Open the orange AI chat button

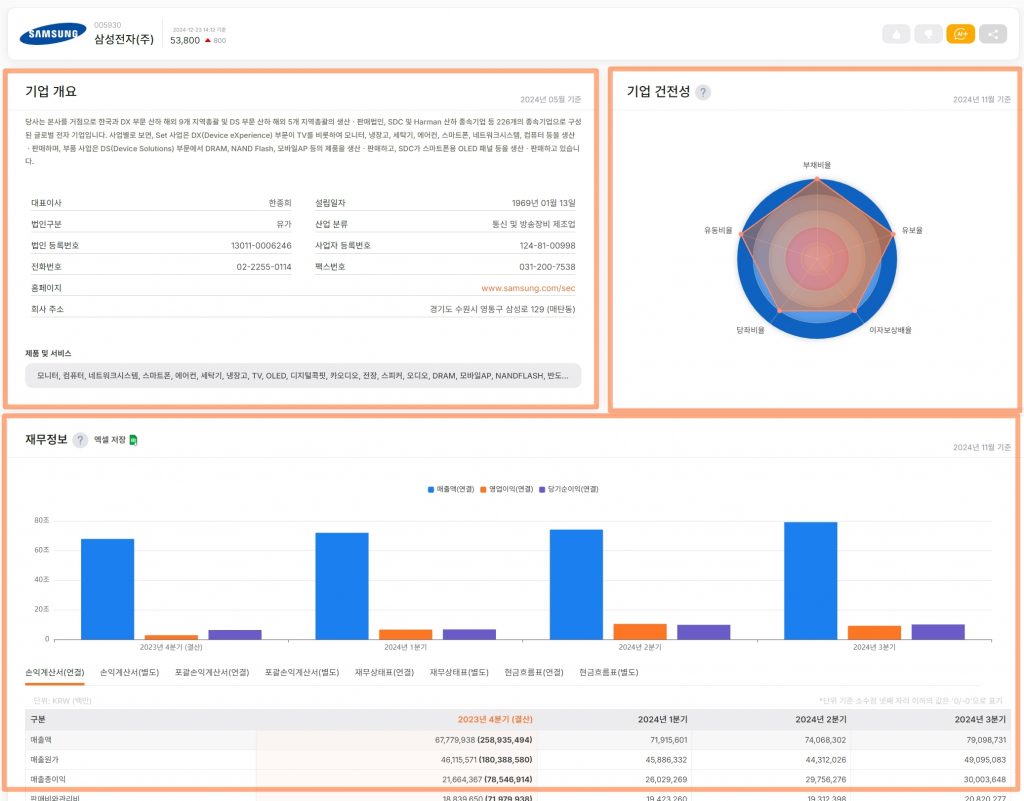[x=960, y=34]
